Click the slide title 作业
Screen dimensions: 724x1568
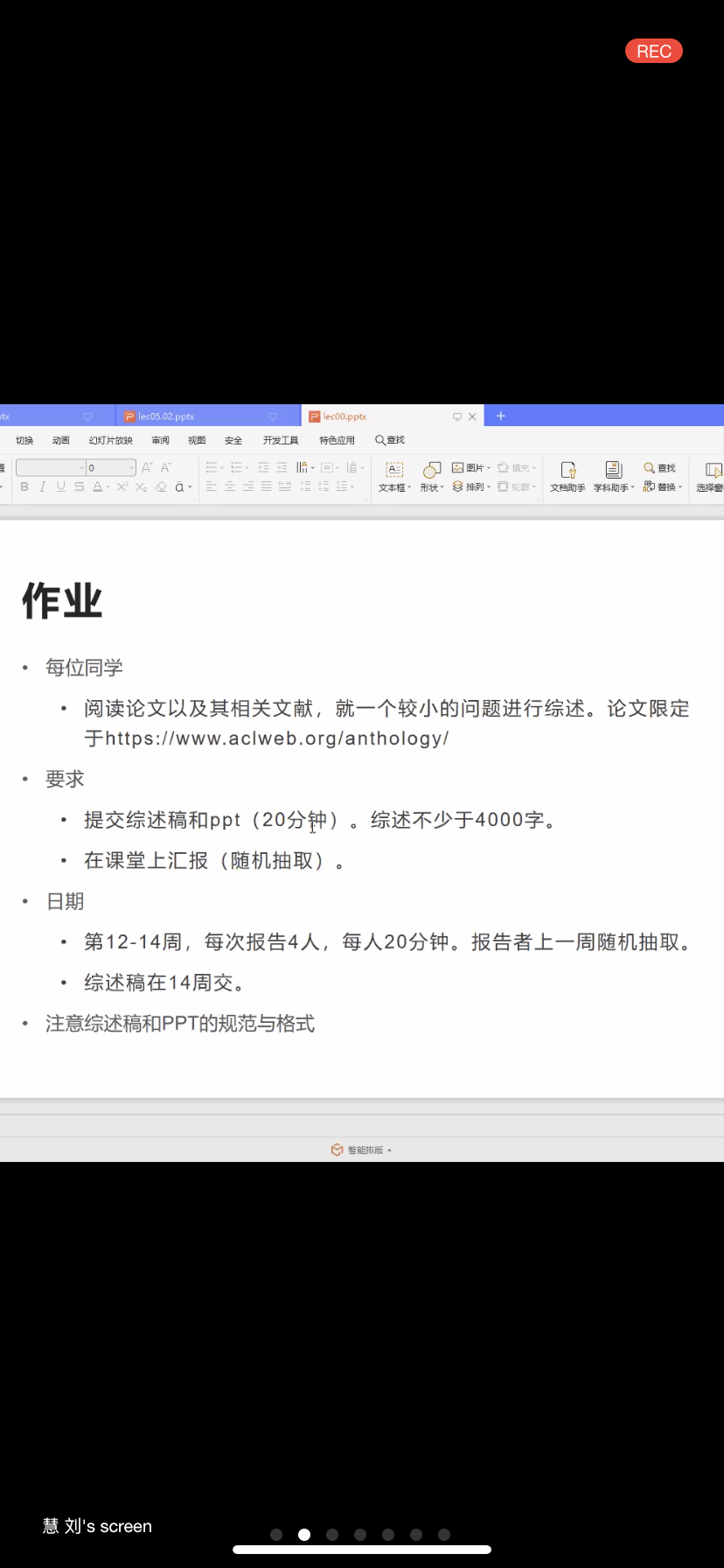pyautogui.click(x=62, y=600)
